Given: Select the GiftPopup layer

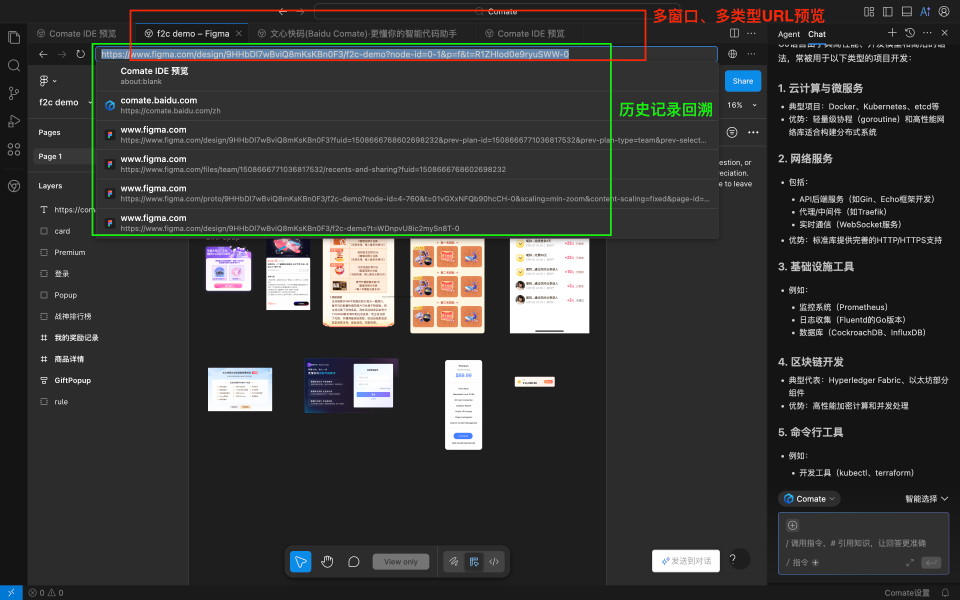Looking at the screenshot, I should click(72, 380).
